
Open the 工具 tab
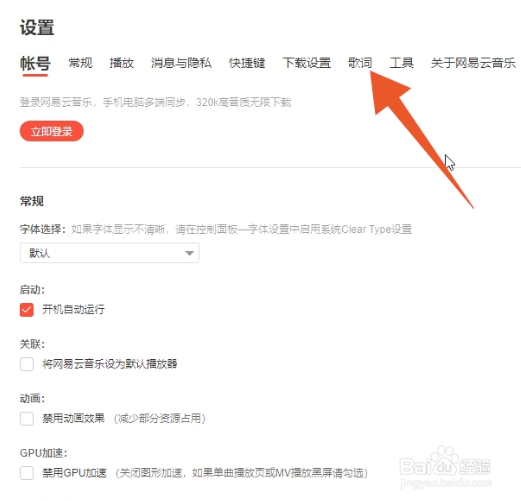(402, 63)
